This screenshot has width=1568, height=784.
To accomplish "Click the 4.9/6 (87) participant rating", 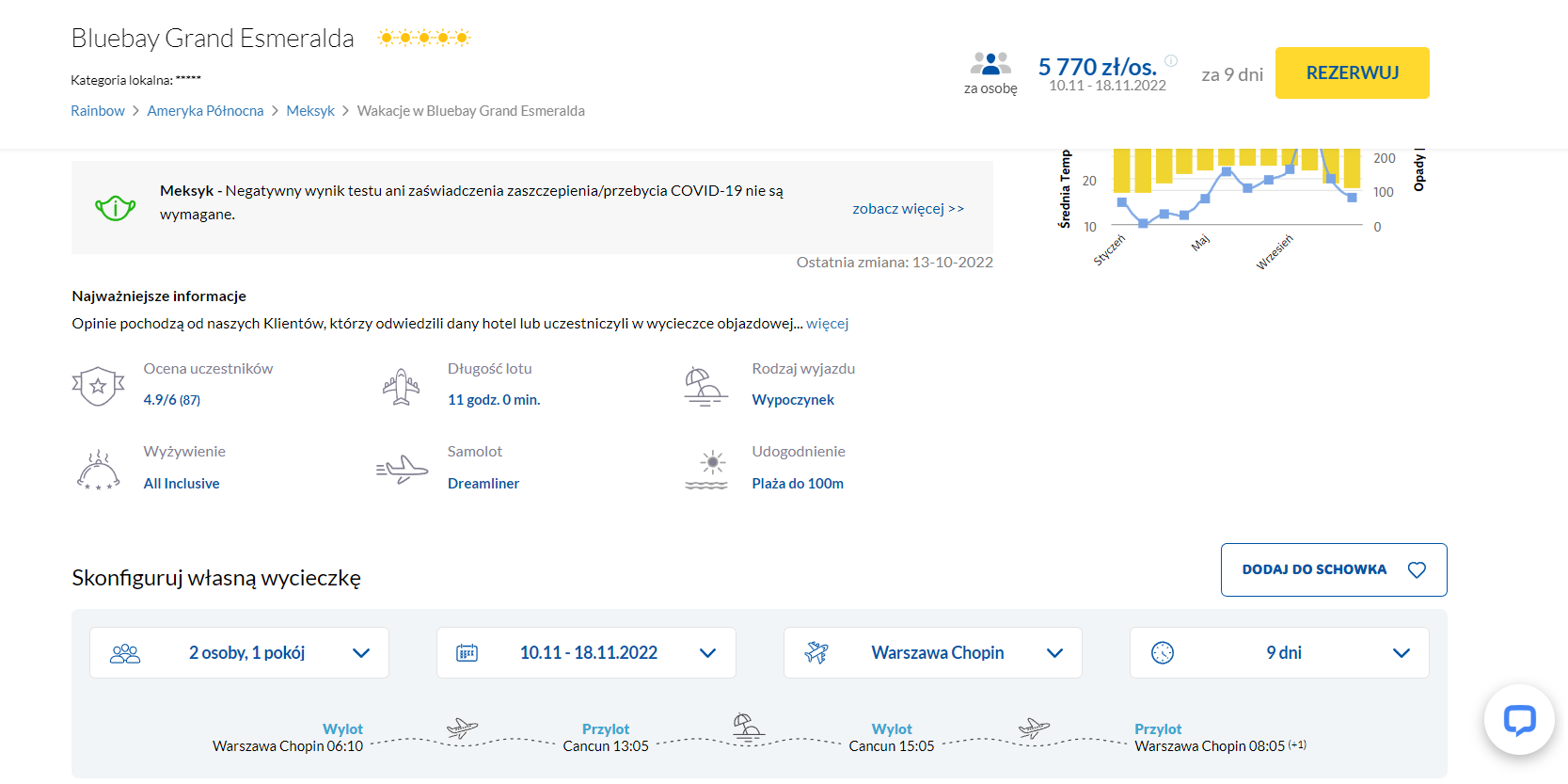I will [172, 399].
